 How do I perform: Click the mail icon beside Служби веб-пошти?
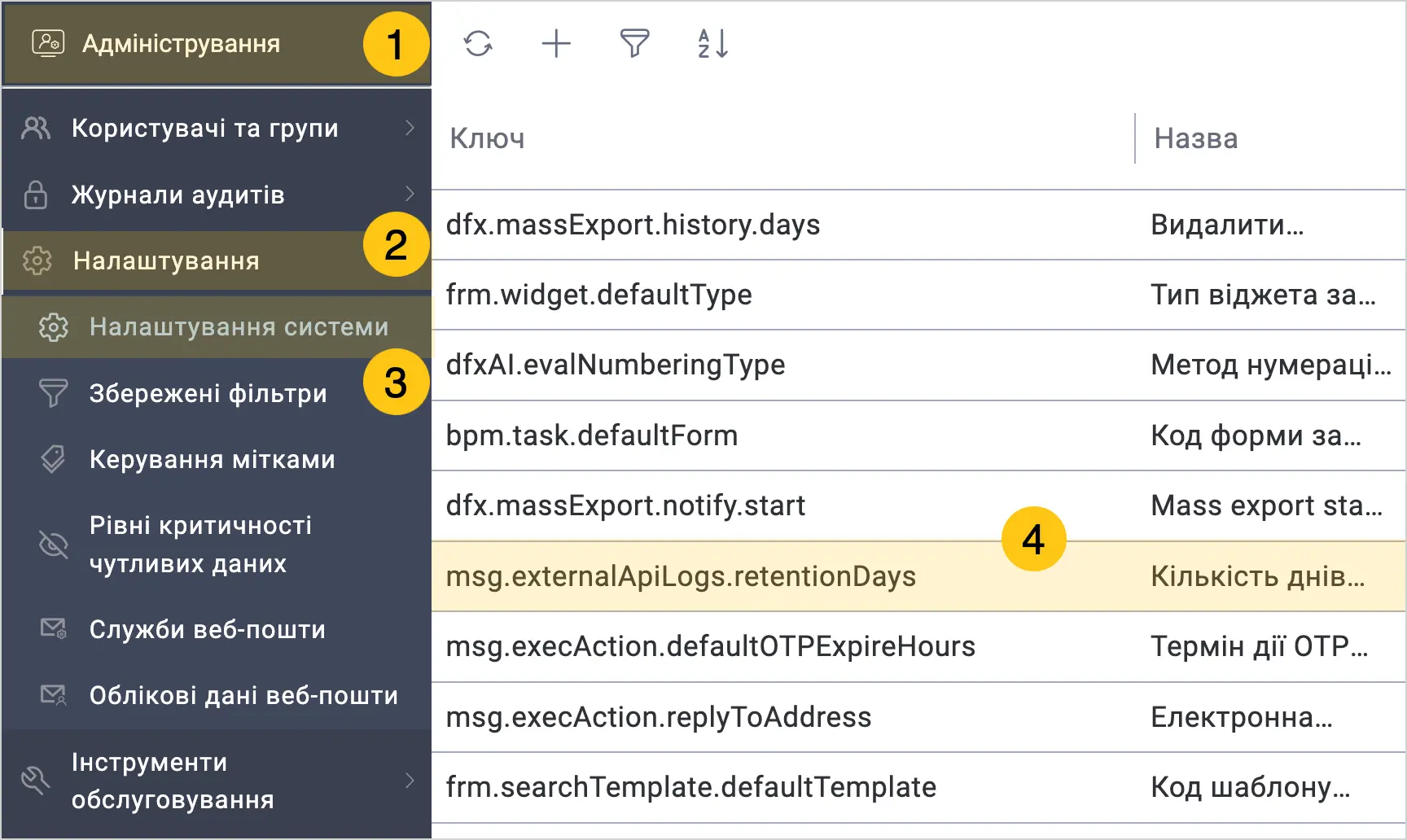[54, 628]
